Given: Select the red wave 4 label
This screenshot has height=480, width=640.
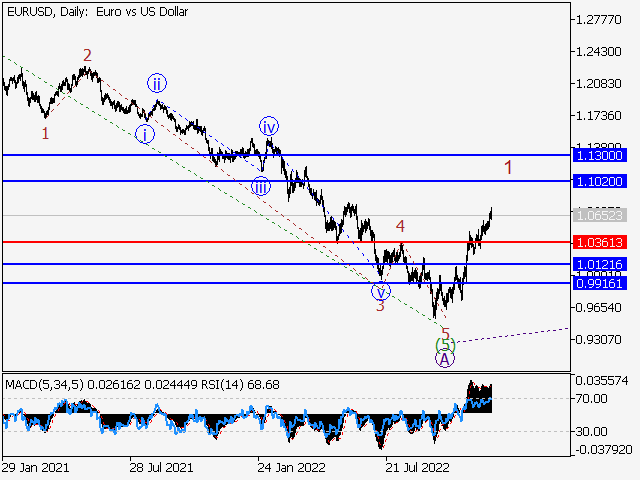Looking at the screenshot, I should 400,226.
